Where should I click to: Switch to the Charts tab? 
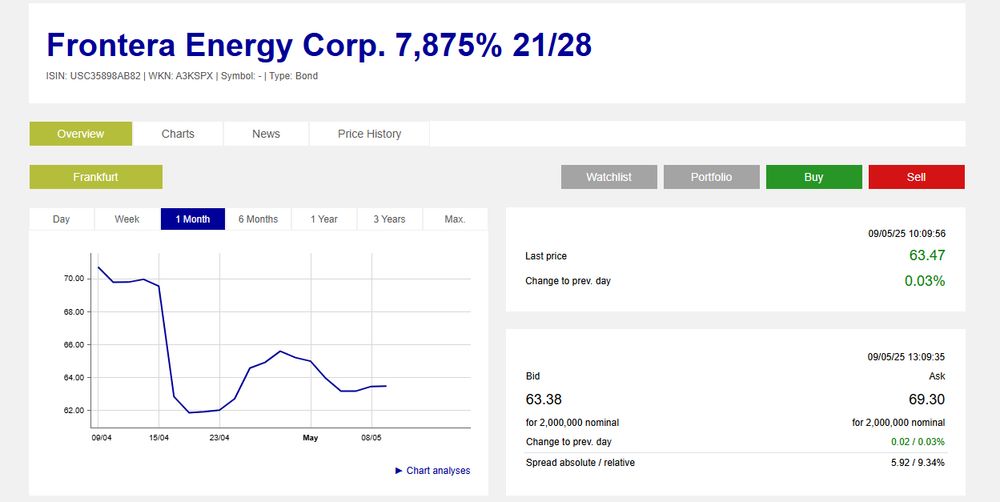[178, 134]
